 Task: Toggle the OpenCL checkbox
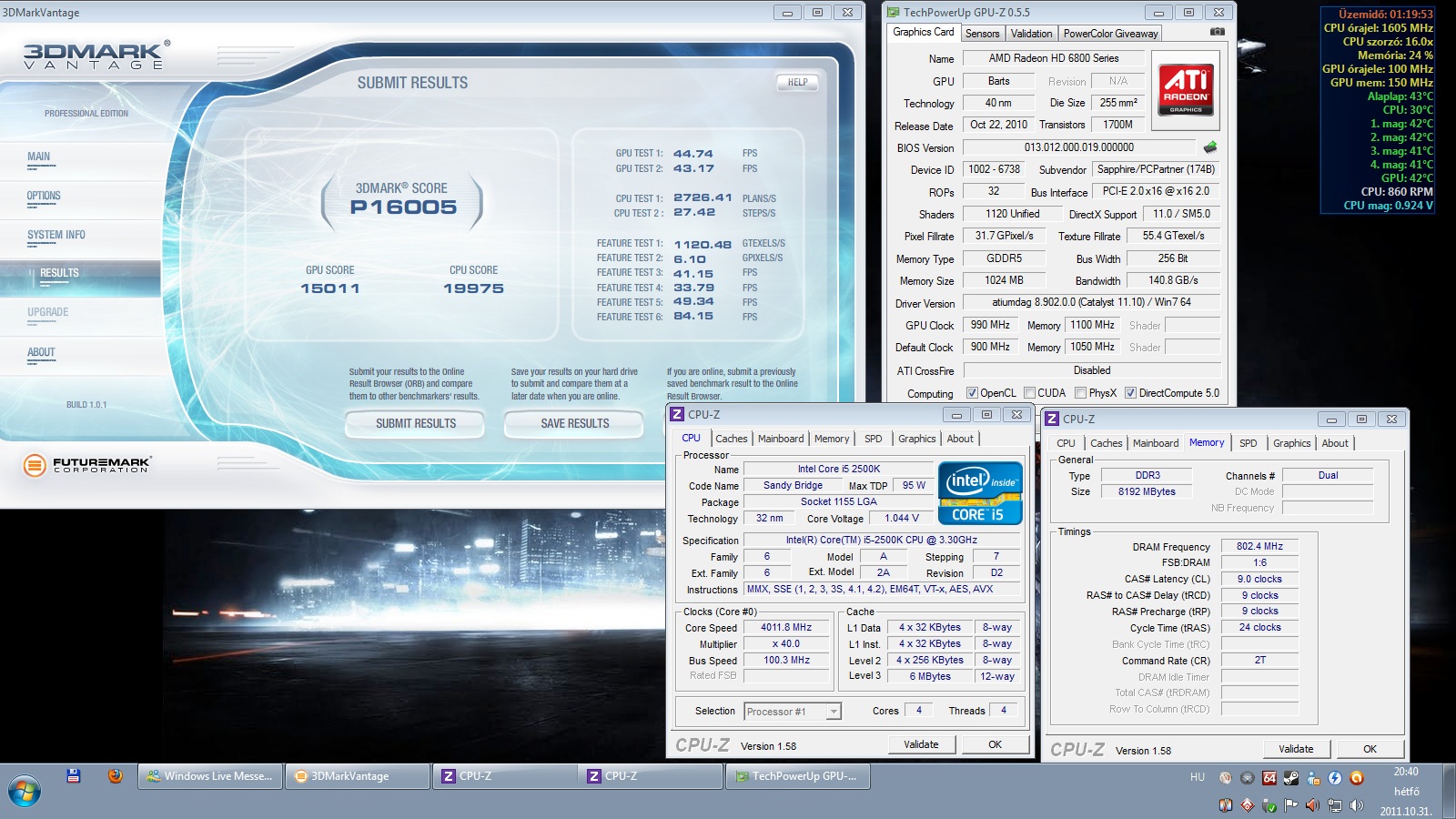(972, 393)
